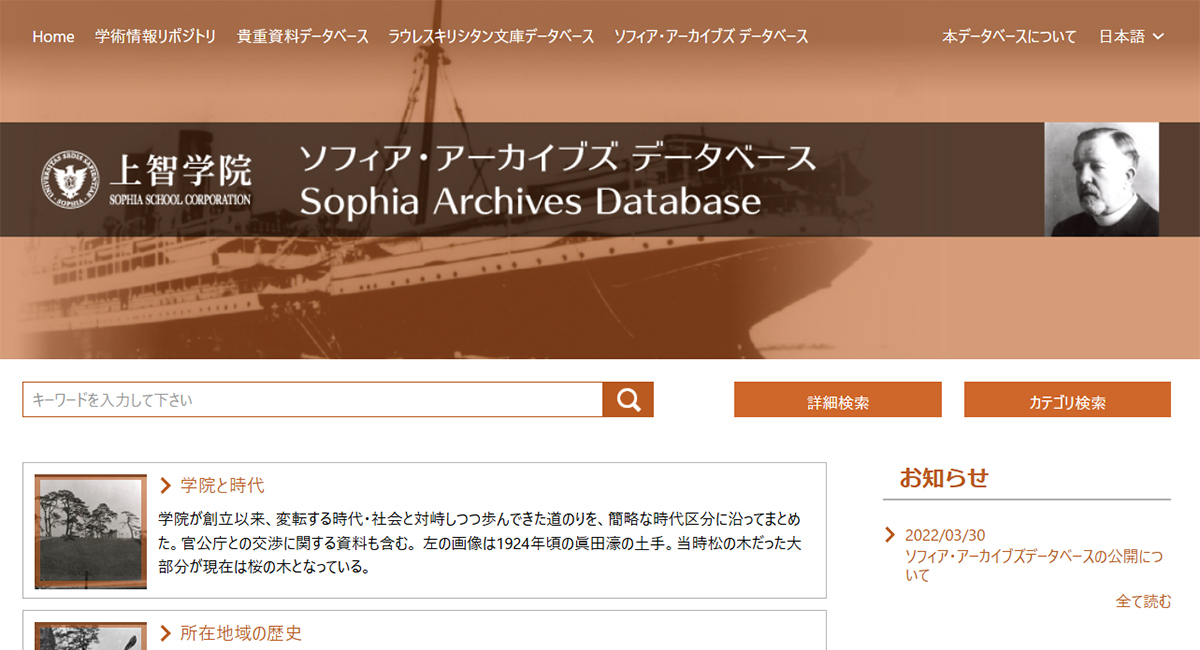Click the arrow icon next to 2022/03/30 news
The image size is (1200, 650).
tap(890, 535)
